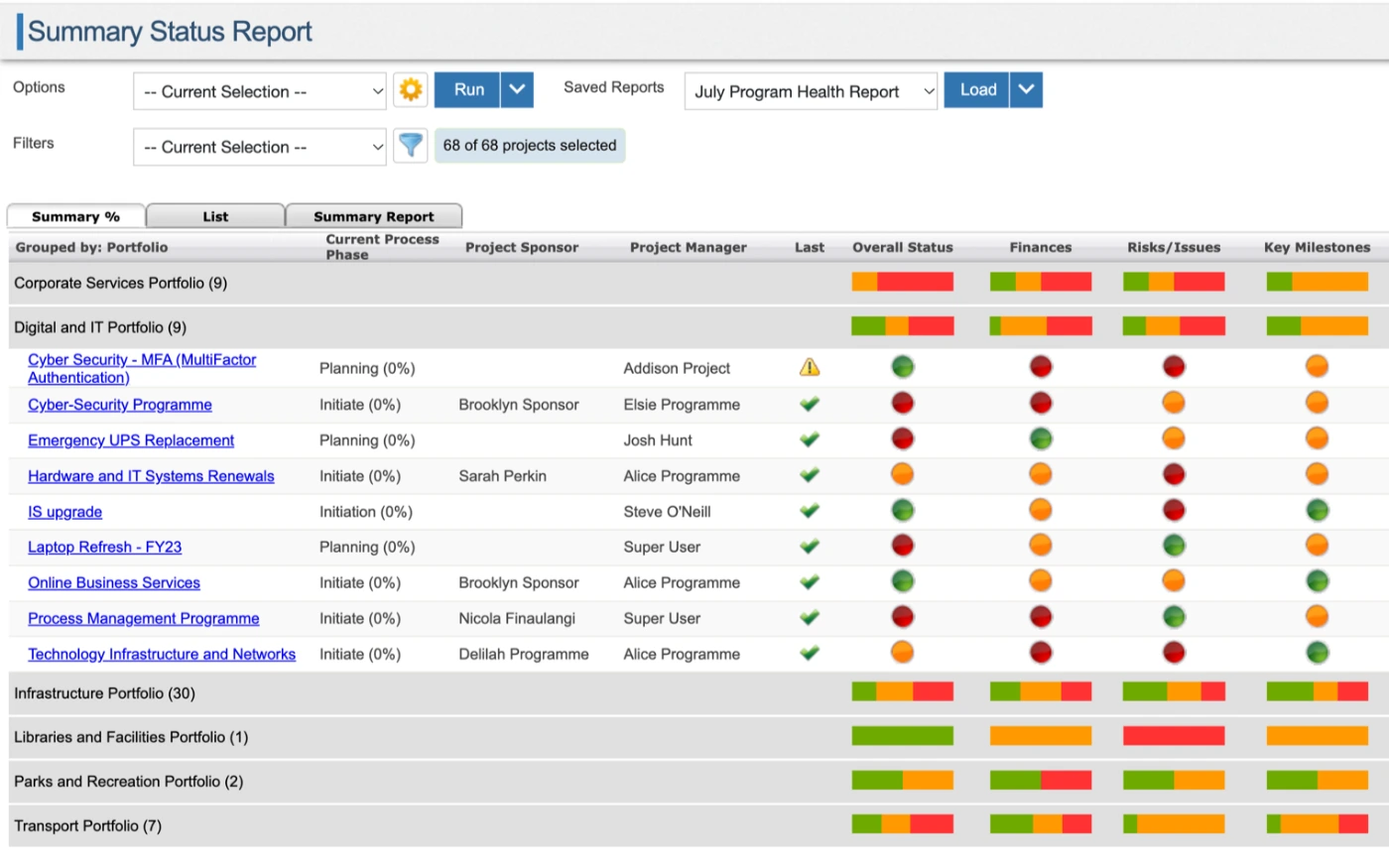
Task: Click the Load button
Action: [977, 90]
